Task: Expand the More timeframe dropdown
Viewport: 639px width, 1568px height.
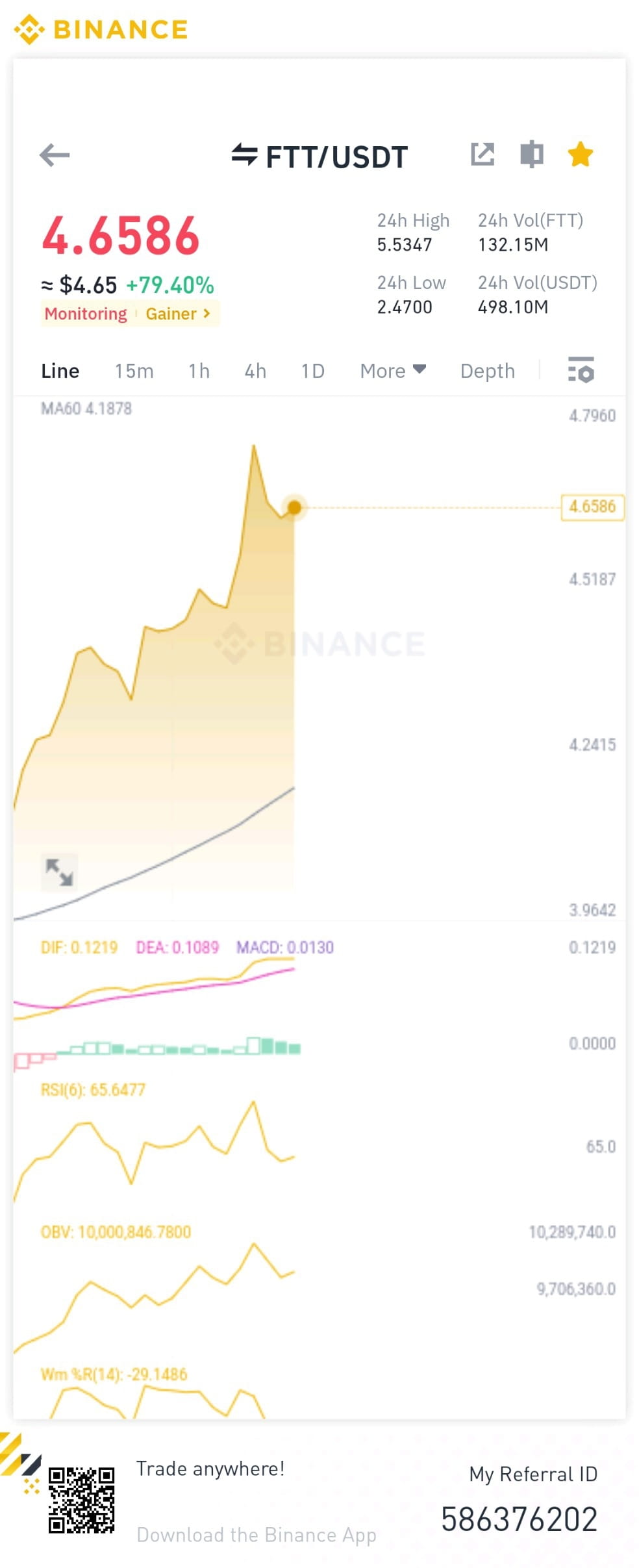Action: pos(393,371)
